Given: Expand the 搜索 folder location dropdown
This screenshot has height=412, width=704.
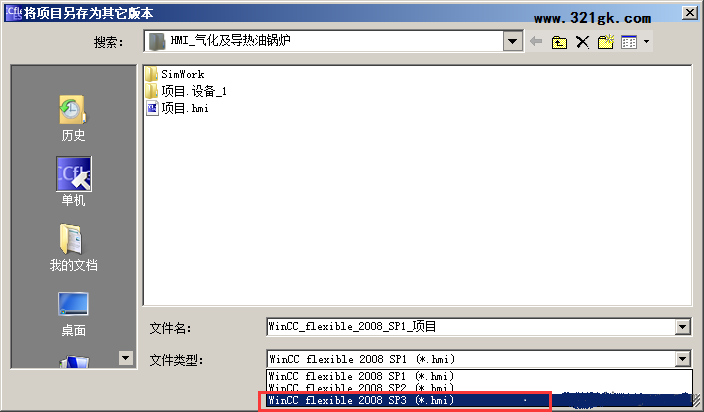Looking at the screenshot, I should (512, 41).
